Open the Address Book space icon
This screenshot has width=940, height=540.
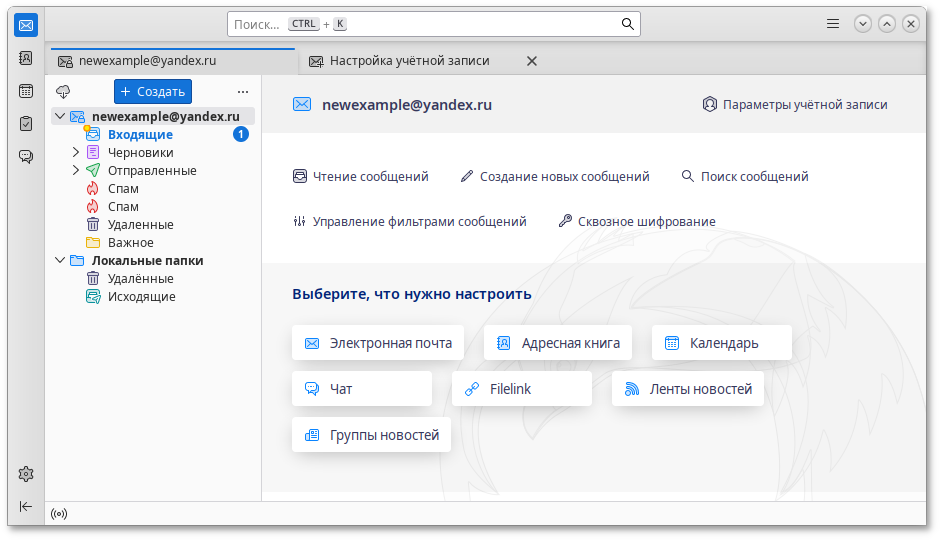pos(26,58)
